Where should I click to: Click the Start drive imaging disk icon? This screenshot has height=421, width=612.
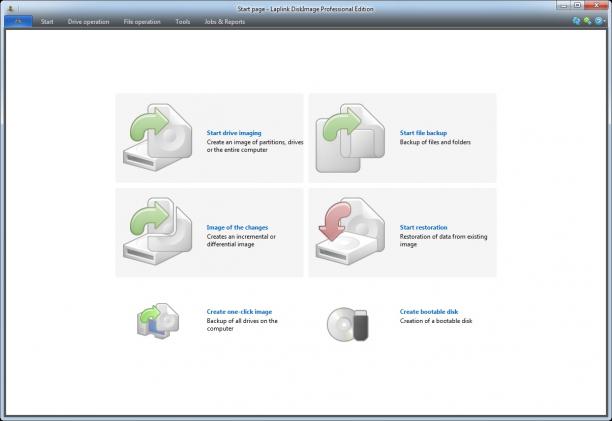(x=158, y=137)
